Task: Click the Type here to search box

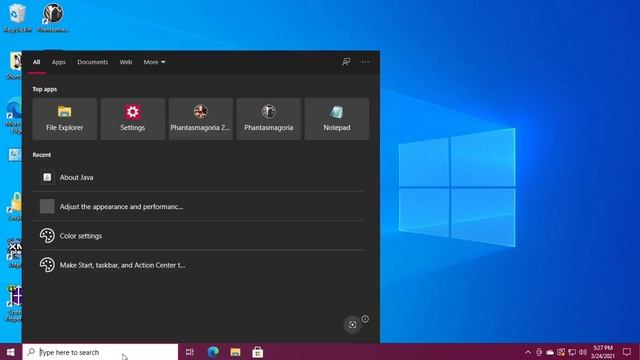Action: pyautogui.click(x=100, y=352)
